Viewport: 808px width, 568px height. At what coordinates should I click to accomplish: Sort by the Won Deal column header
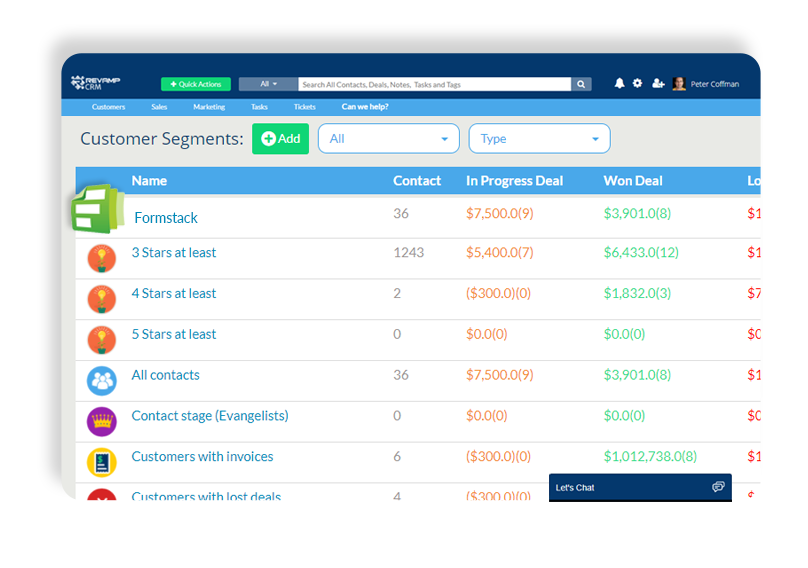633,181
